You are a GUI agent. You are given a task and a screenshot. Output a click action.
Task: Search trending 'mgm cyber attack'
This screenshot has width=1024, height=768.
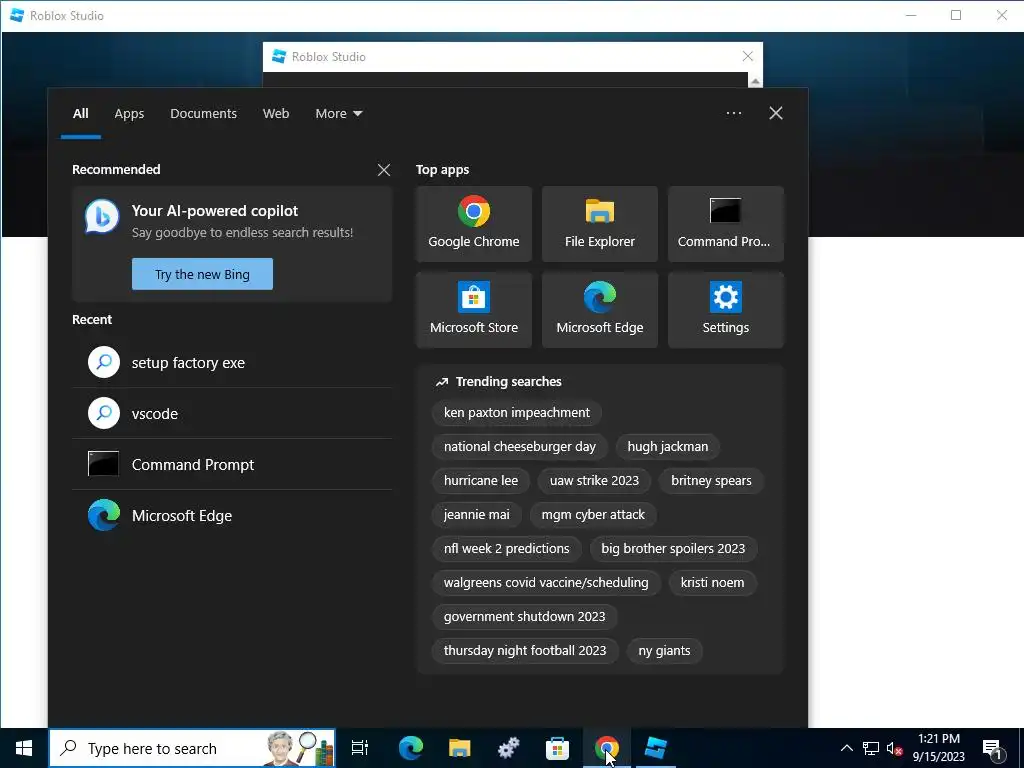593,515
